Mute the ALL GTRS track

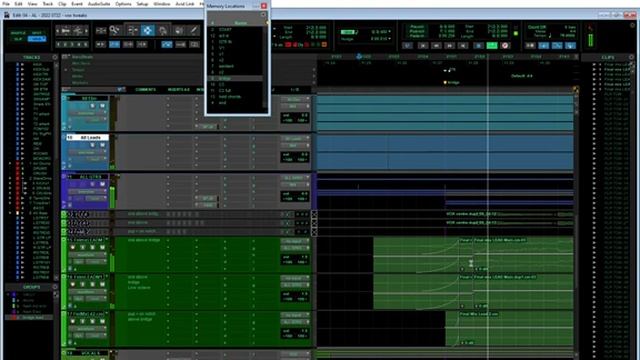pos(102,184)
